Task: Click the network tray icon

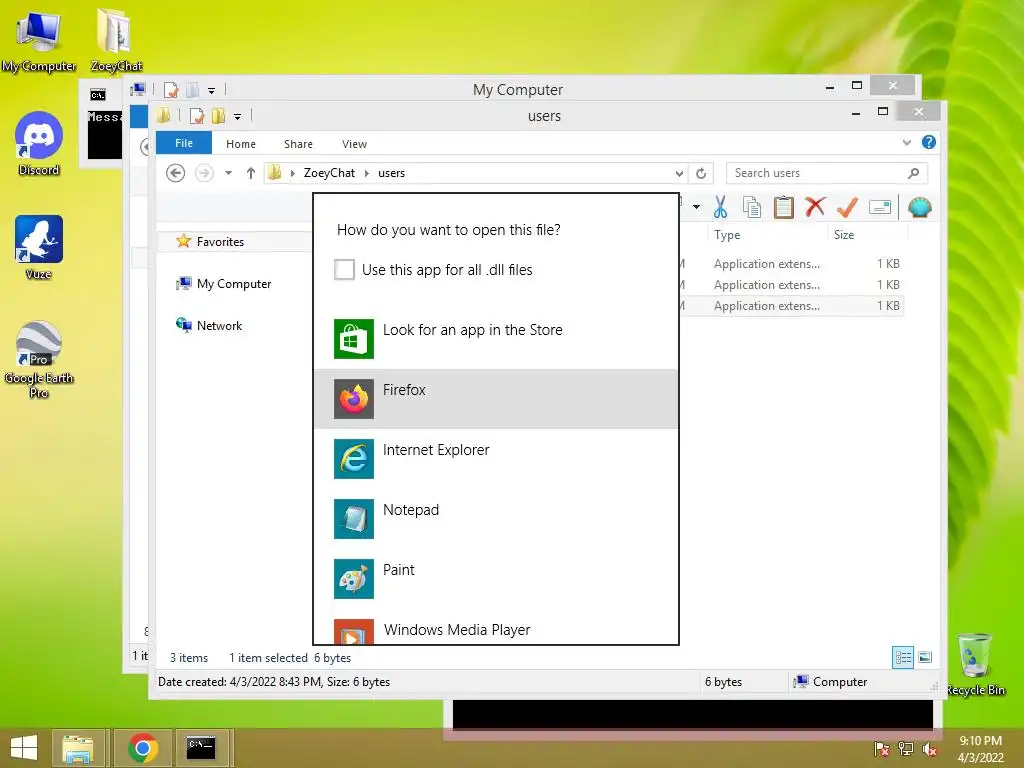Action: (906, 749)
